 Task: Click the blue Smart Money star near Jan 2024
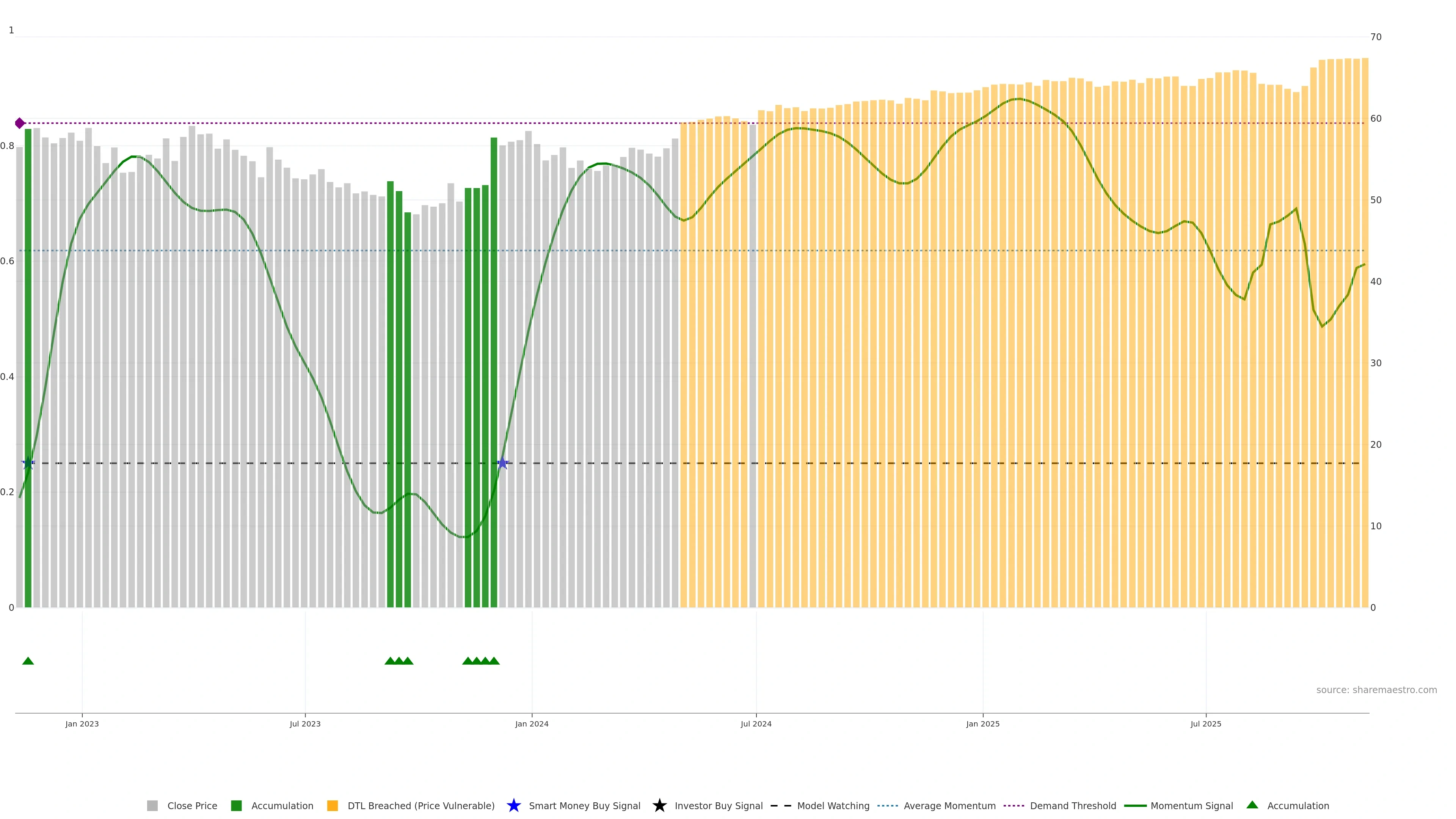(x=502, y=463)
